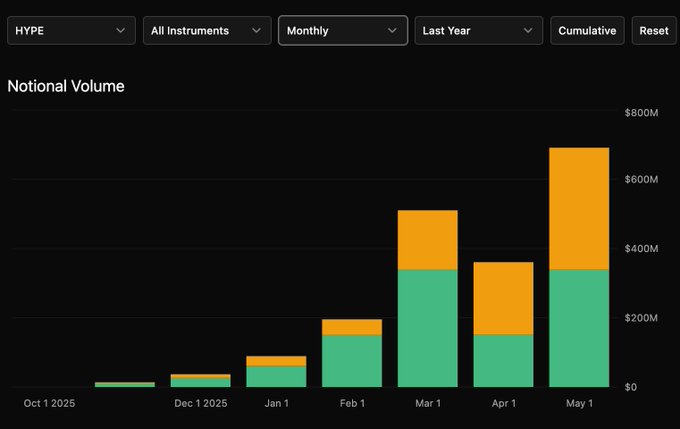The height and width of the screenshot is (429, 680).
Task: Click the green segment of the Apr bar
Action: [503, 361]
